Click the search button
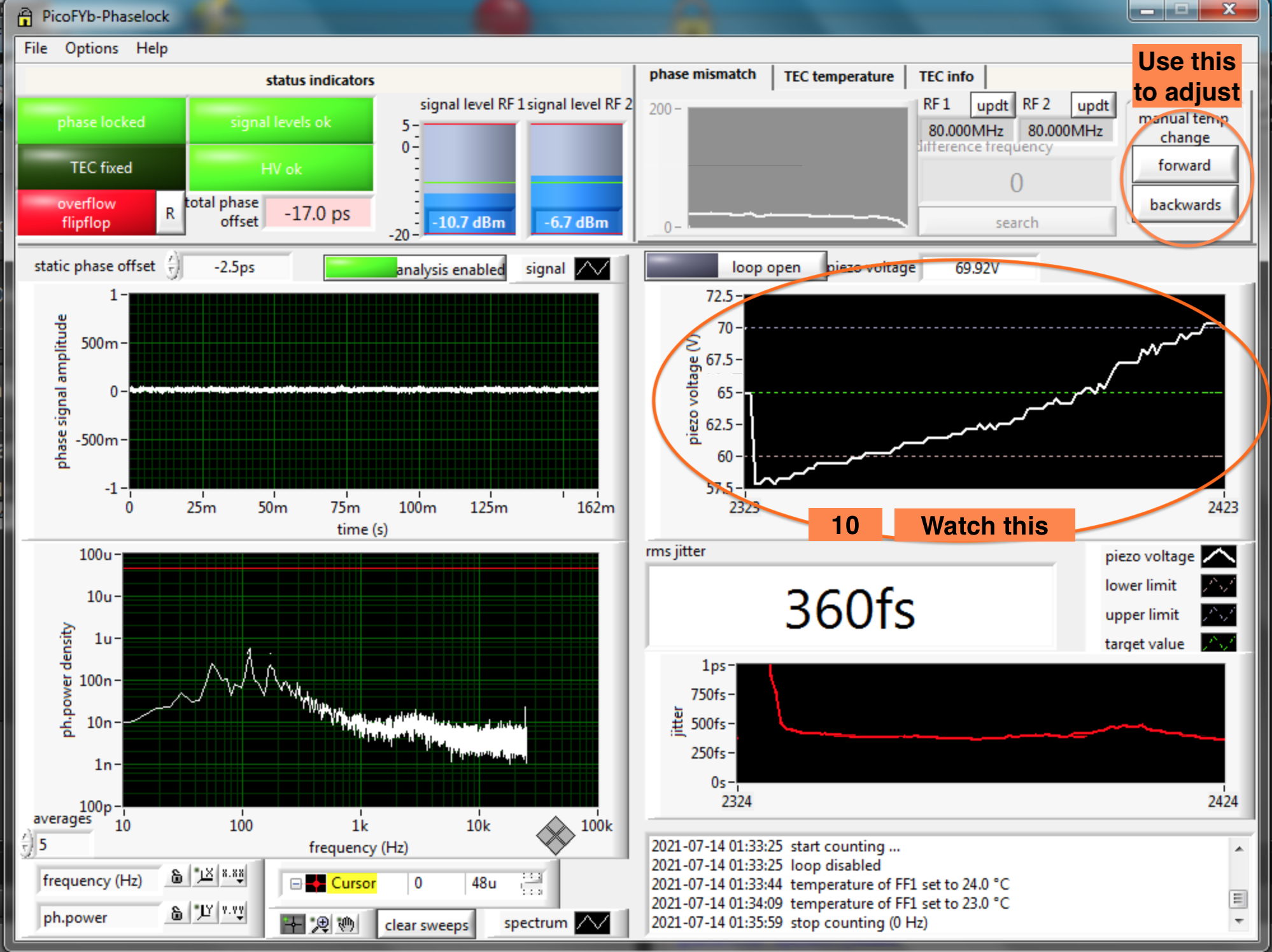This screenshot has height=952, width=1272. coord(1017,222)
